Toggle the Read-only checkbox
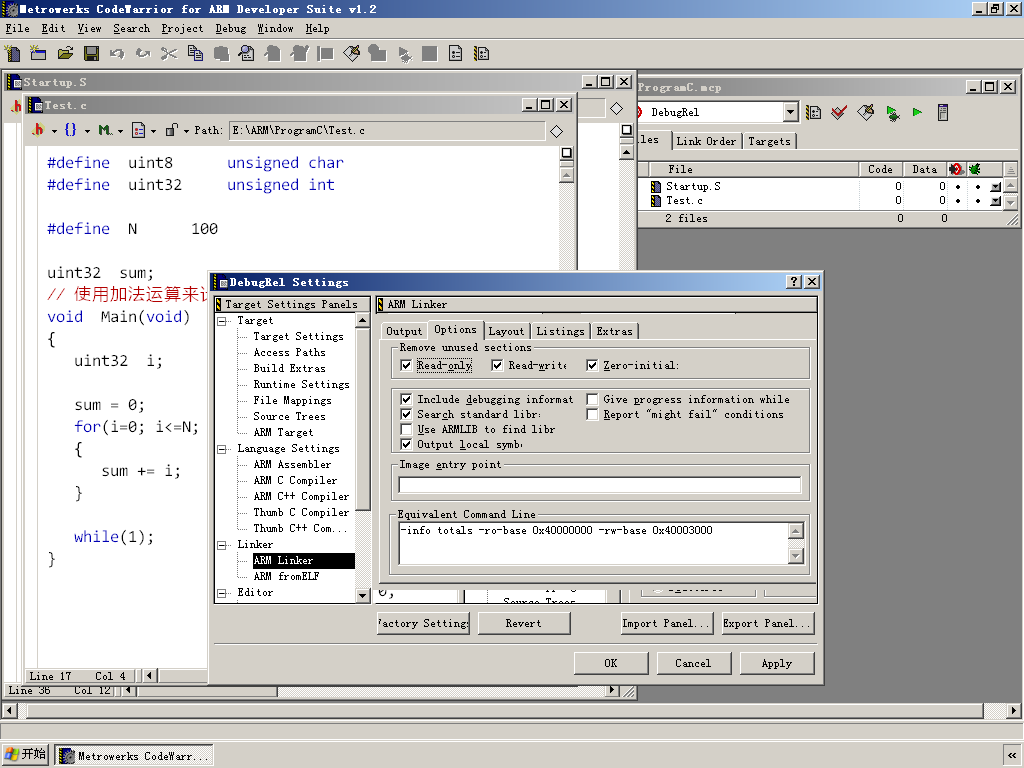The width and height of the screenshot is (1024, 768). pyautogui.click(x=406, y=365)
